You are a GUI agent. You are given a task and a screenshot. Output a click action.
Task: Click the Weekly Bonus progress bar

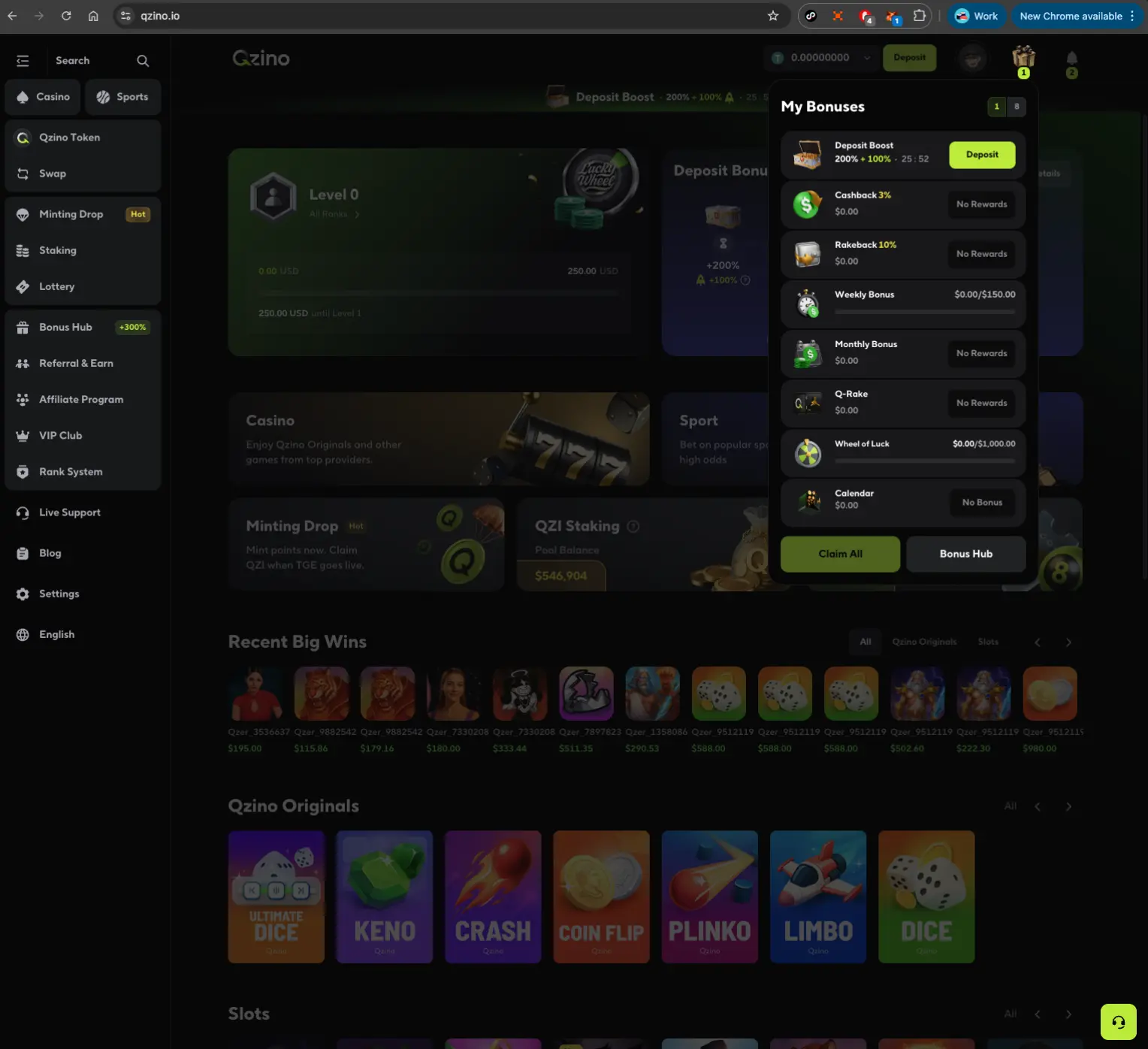[x=925, y=311]
